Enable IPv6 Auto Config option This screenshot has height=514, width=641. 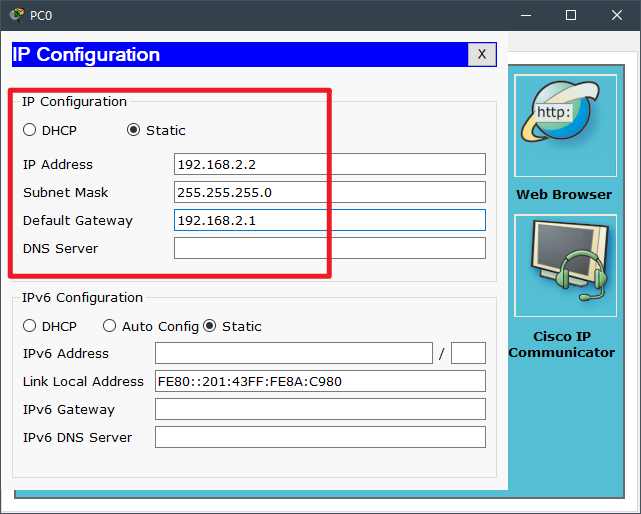tap(110, 326)
